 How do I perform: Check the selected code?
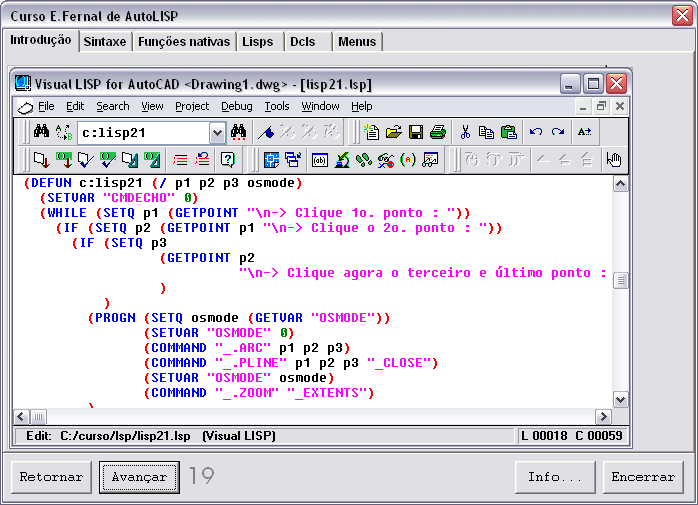coord(108,160)
